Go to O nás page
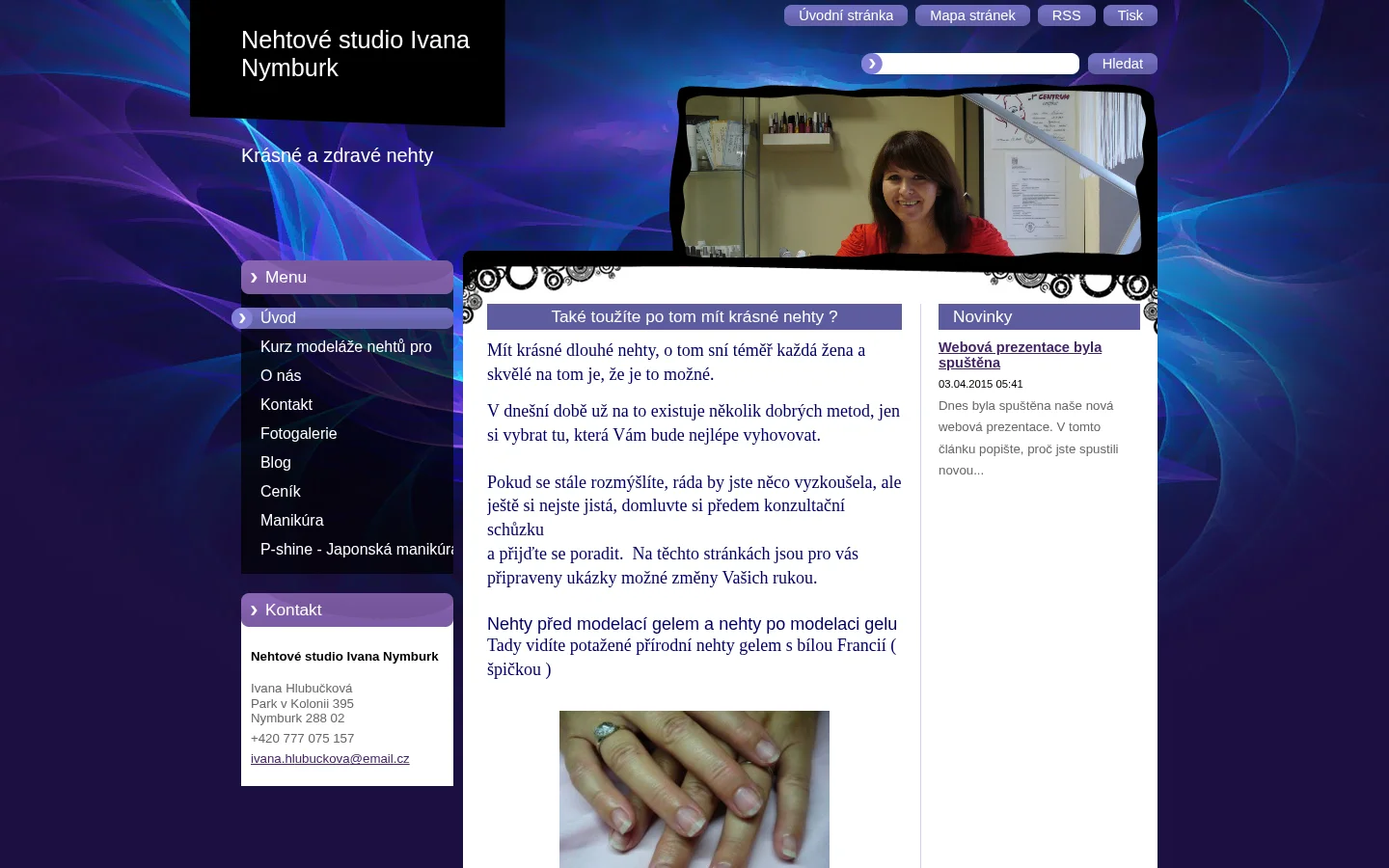The width and height of the screenshot is (1389, 868). [x=347, y=376]
